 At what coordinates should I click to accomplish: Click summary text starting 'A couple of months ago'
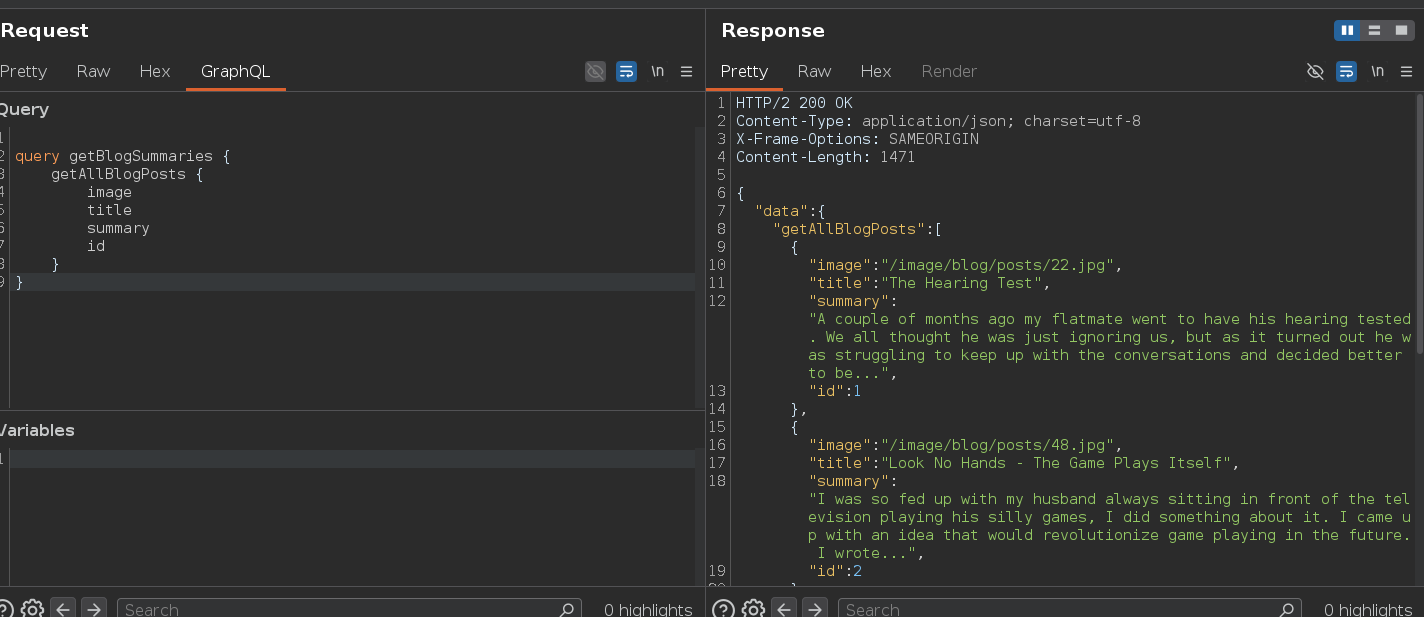click(x=1110, y=346)
